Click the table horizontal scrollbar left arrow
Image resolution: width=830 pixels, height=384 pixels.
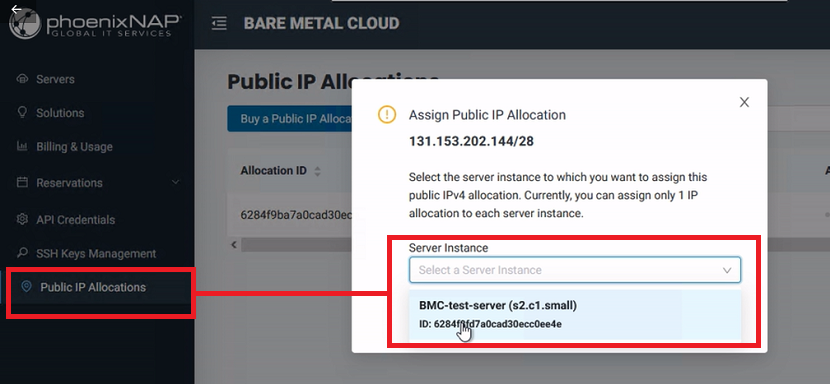coord(233,245)
